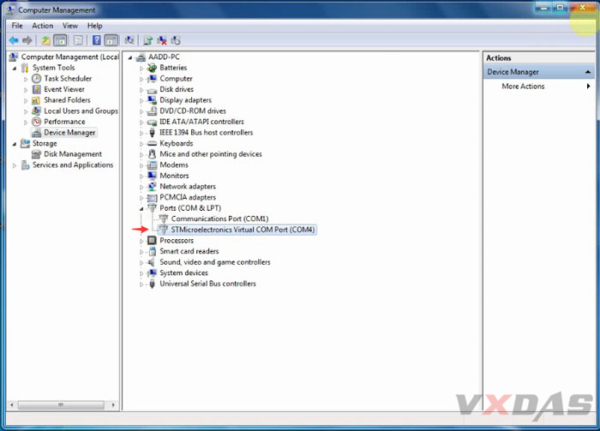Select DVD/CD-ROM drives category
Image resolution: width=600 pixels, height=431 pixels.
tap(192, 111)
